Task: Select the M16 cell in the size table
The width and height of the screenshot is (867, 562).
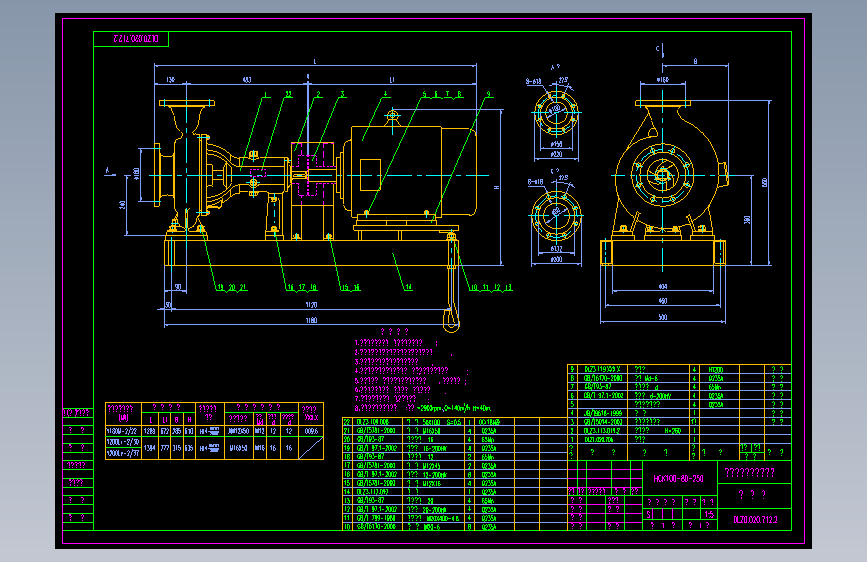Action: [259, 448]
